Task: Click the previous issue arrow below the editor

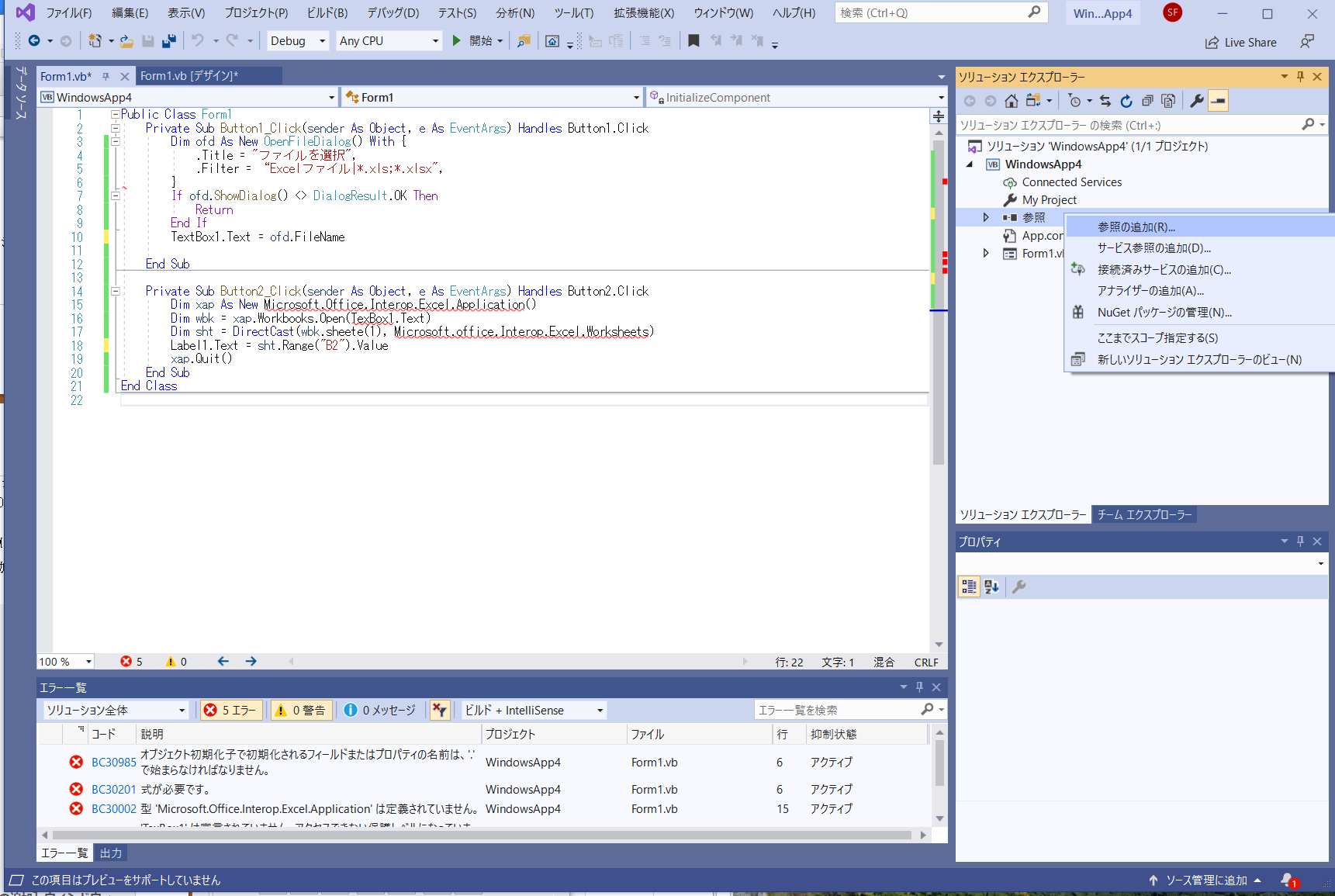Action: (x=223, y=662)
